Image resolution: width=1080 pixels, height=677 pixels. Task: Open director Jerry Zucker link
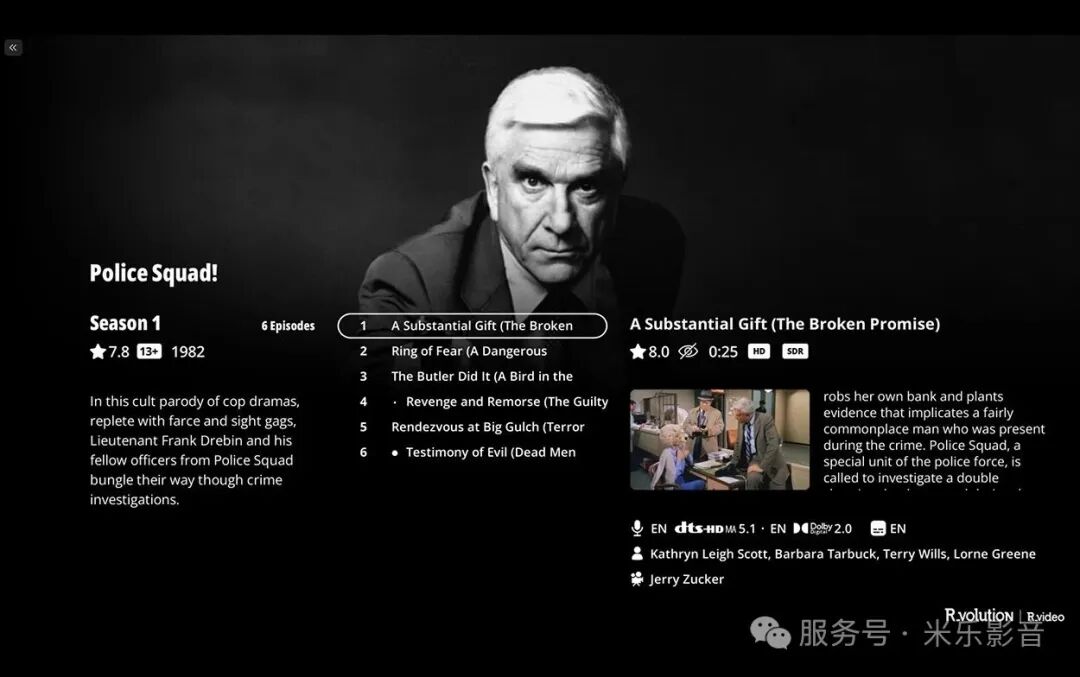[x=687, y=579]
